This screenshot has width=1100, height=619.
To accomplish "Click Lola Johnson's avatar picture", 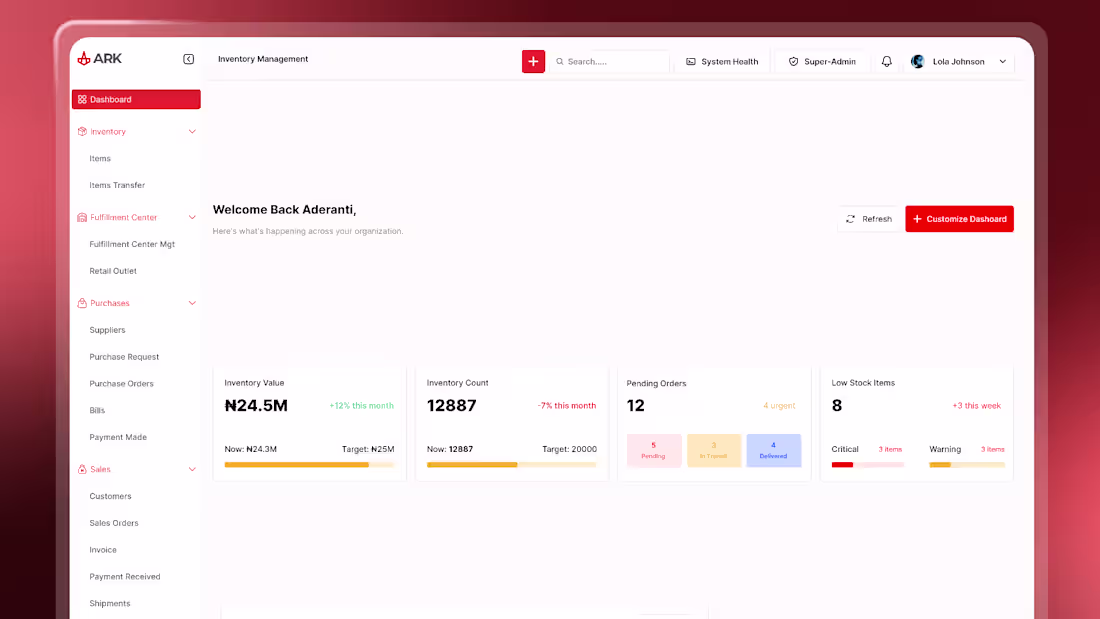I will click(918, 62).
